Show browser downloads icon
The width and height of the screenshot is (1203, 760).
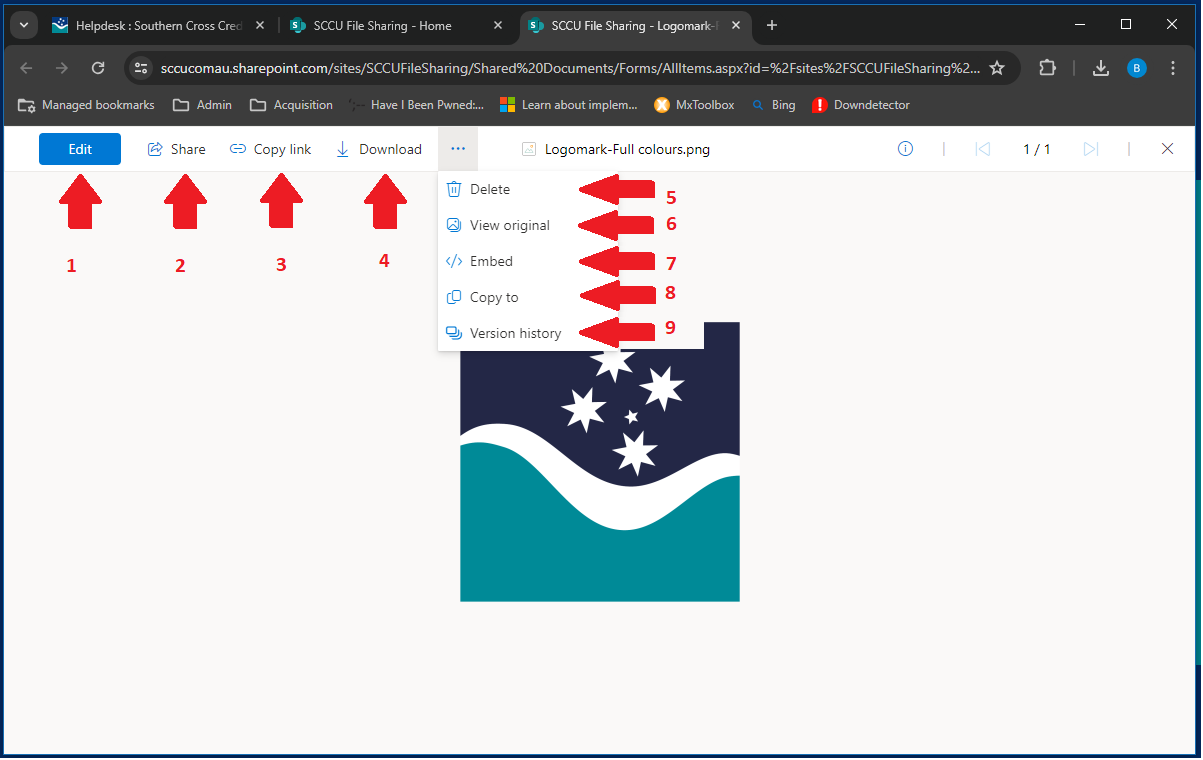[x=1101, y=68]
